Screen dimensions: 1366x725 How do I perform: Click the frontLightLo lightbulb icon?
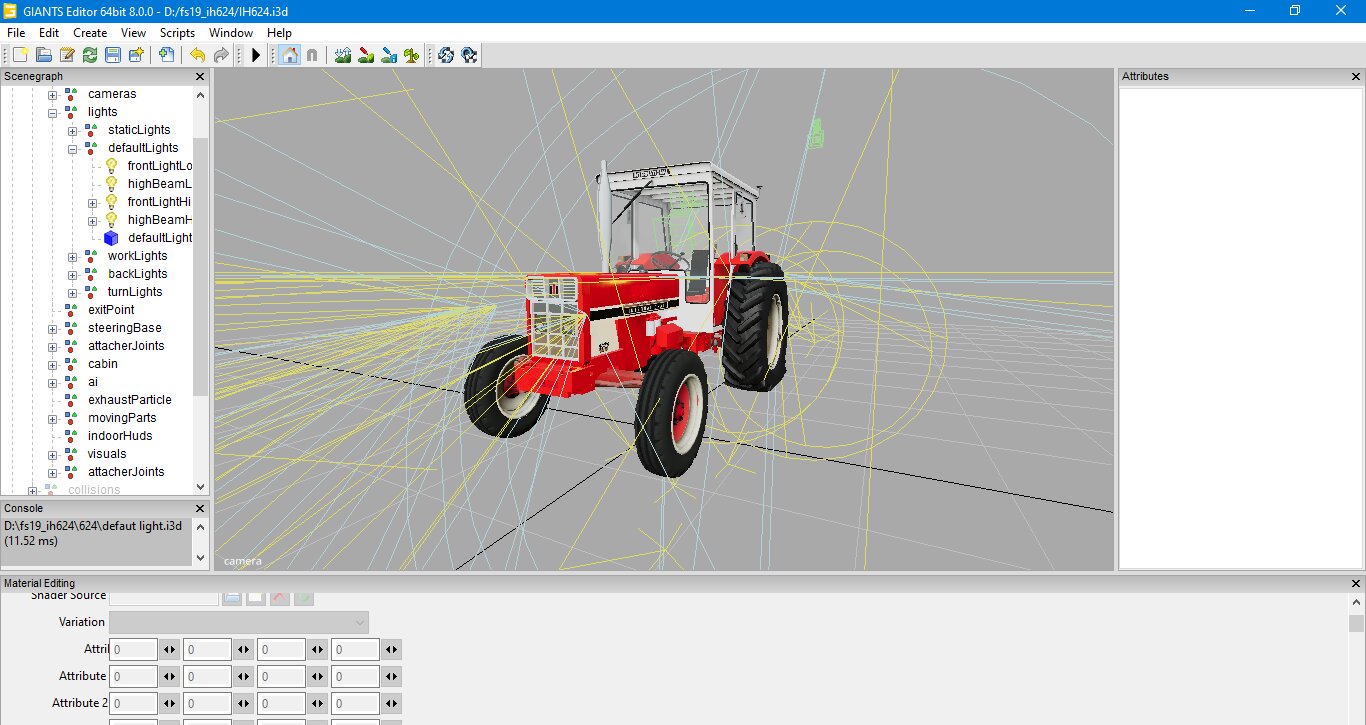click(x=111, y=166)
